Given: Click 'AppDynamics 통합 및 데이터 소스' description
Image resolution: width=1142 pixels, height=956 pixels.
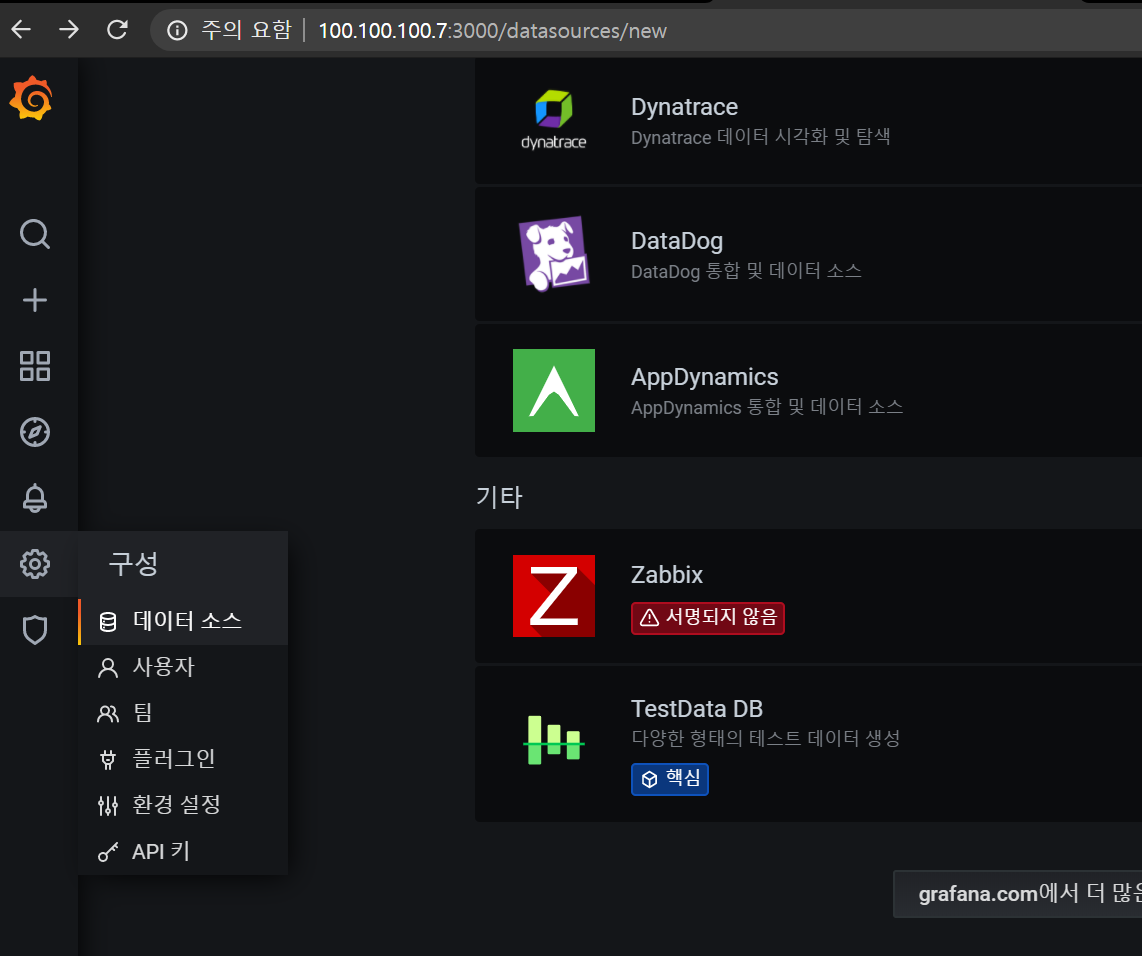Looking at the screenshot, I should click(766, 407).
